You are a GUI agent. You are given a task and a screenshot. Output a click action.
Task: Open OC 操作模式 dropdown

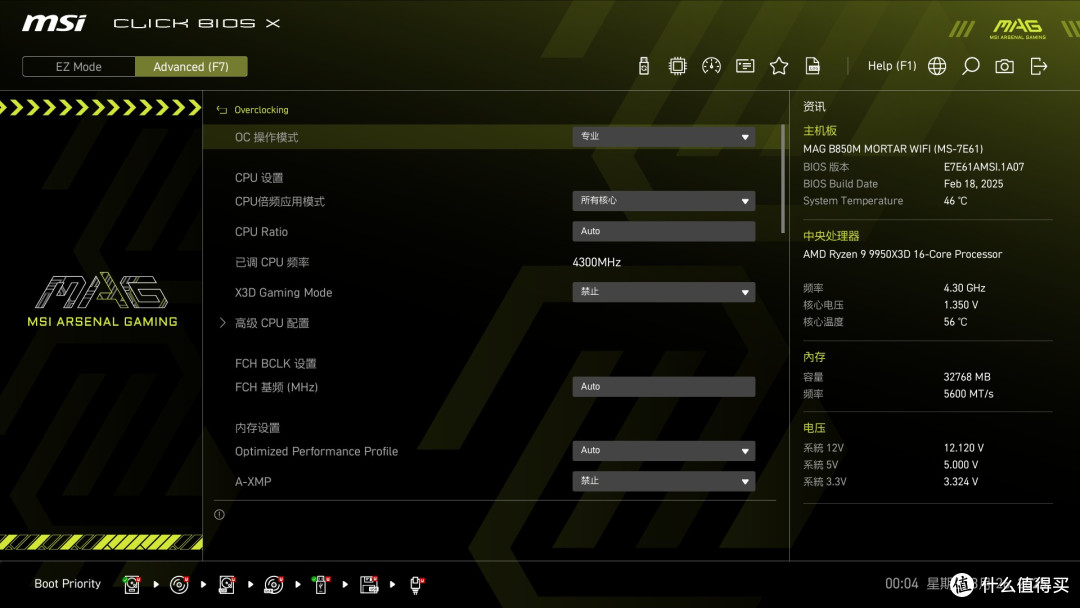tap(663, 136)
